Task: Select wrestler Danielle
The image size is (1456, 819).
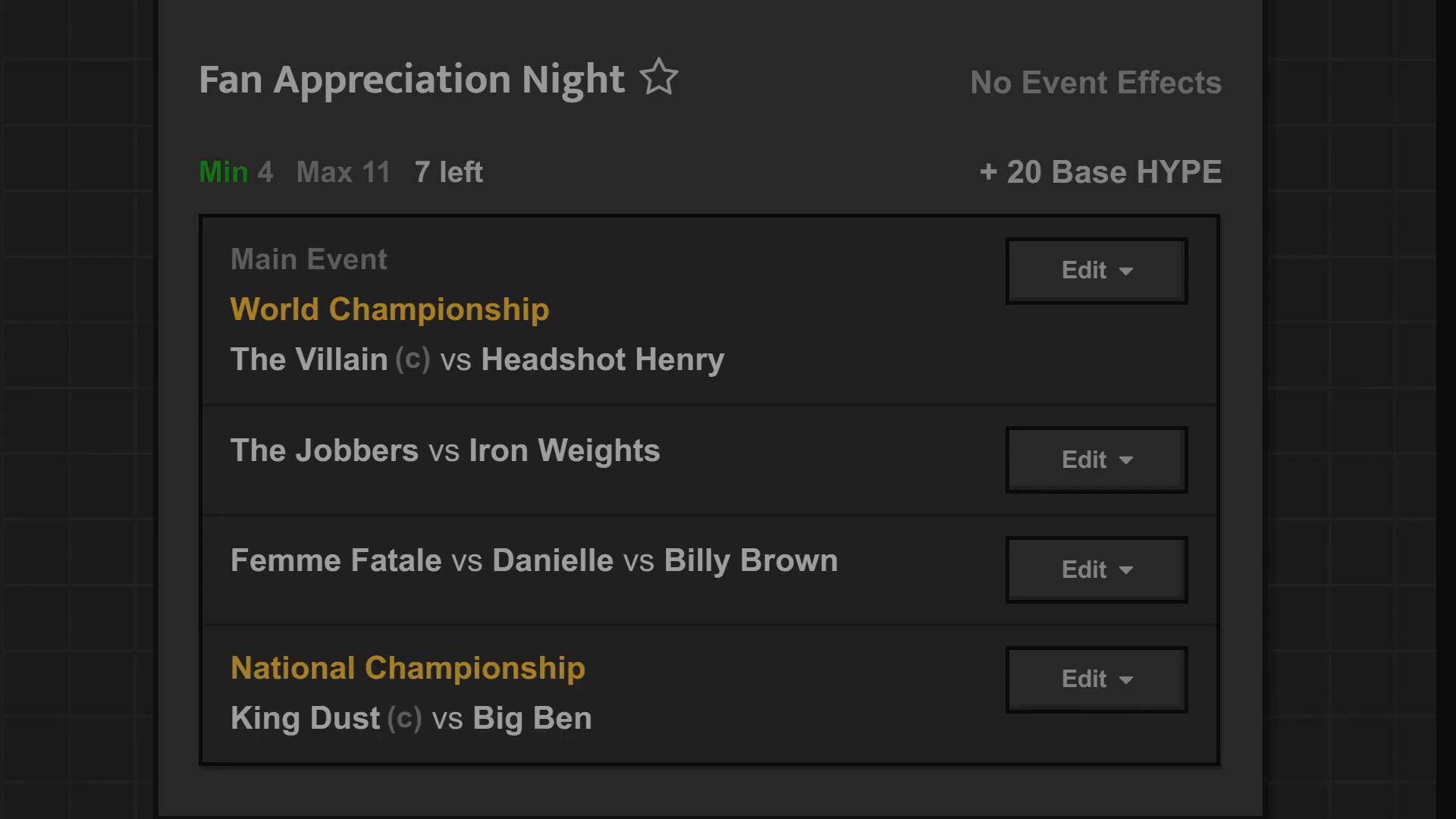Action: coord(552,561)
